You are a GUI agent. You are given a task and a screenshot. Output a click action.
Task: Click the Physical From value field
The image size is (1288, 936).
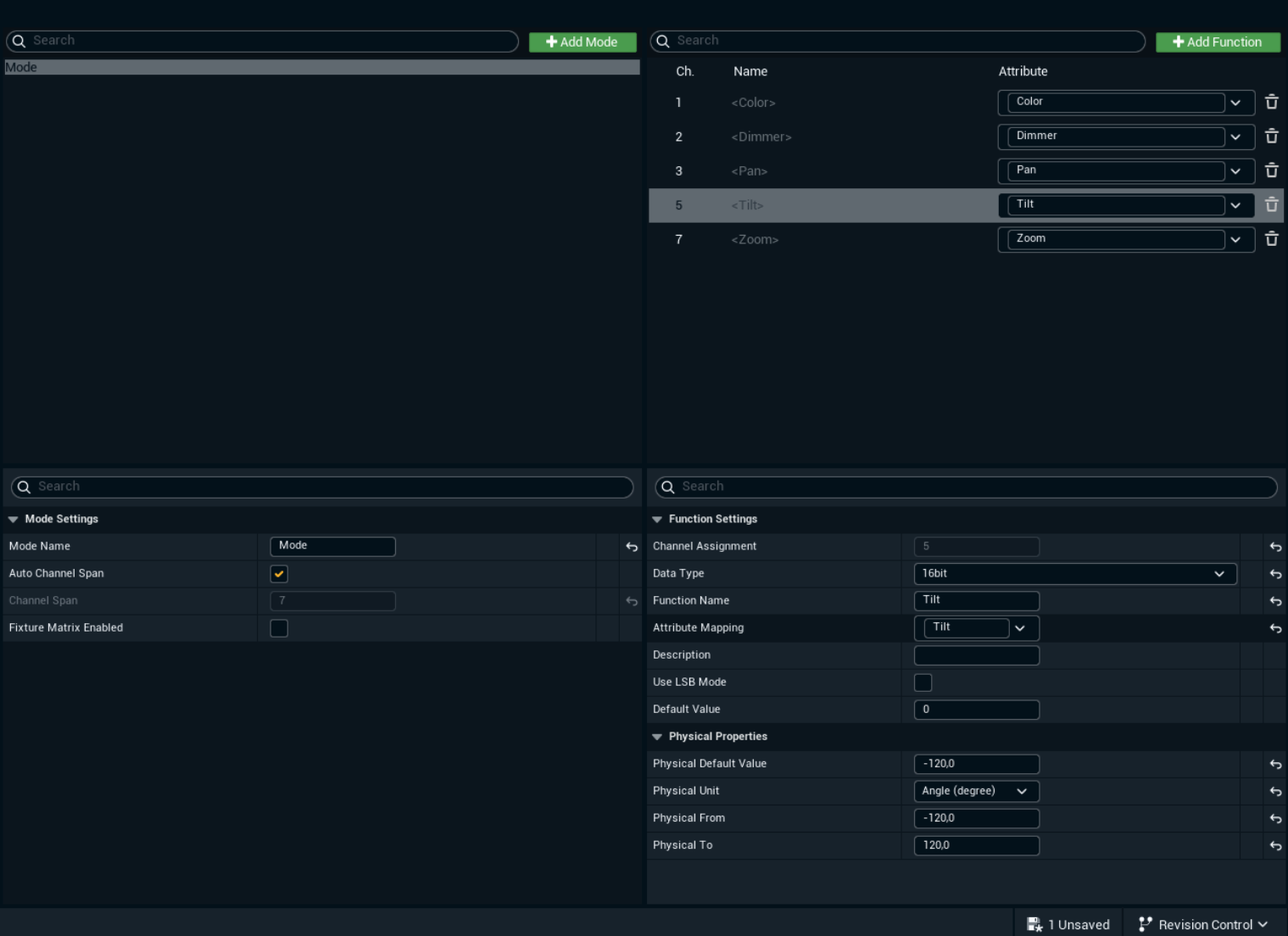(976, 818)
